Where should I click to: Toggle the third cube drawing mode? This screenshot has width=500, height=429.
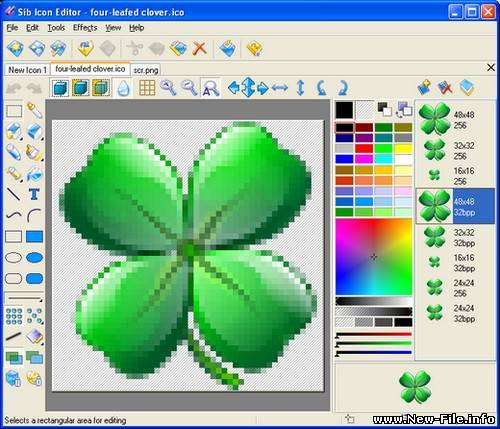pos(101,88)
